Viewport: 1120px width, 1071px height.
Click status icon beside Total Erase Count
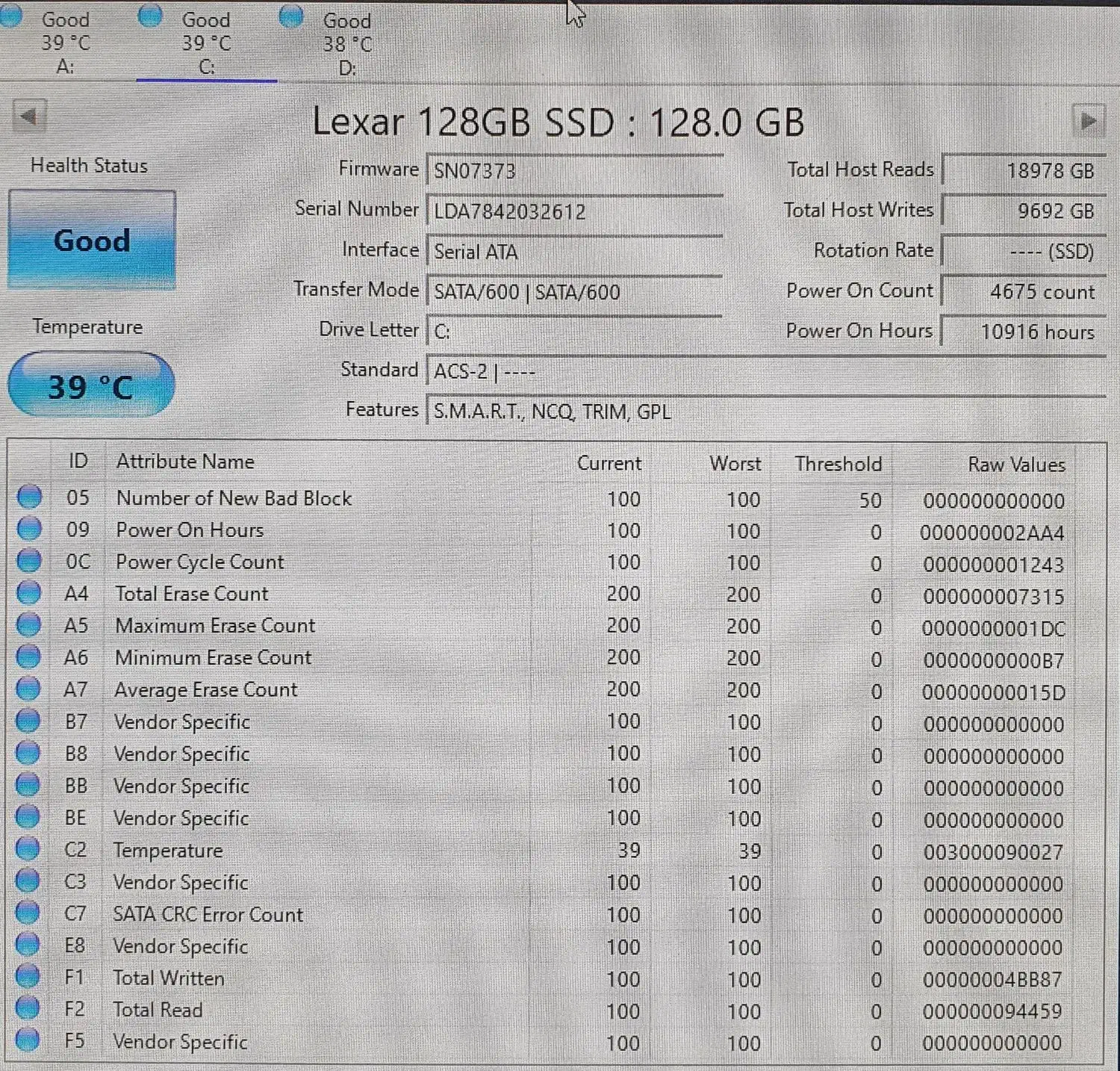click(x=29, y=594)
